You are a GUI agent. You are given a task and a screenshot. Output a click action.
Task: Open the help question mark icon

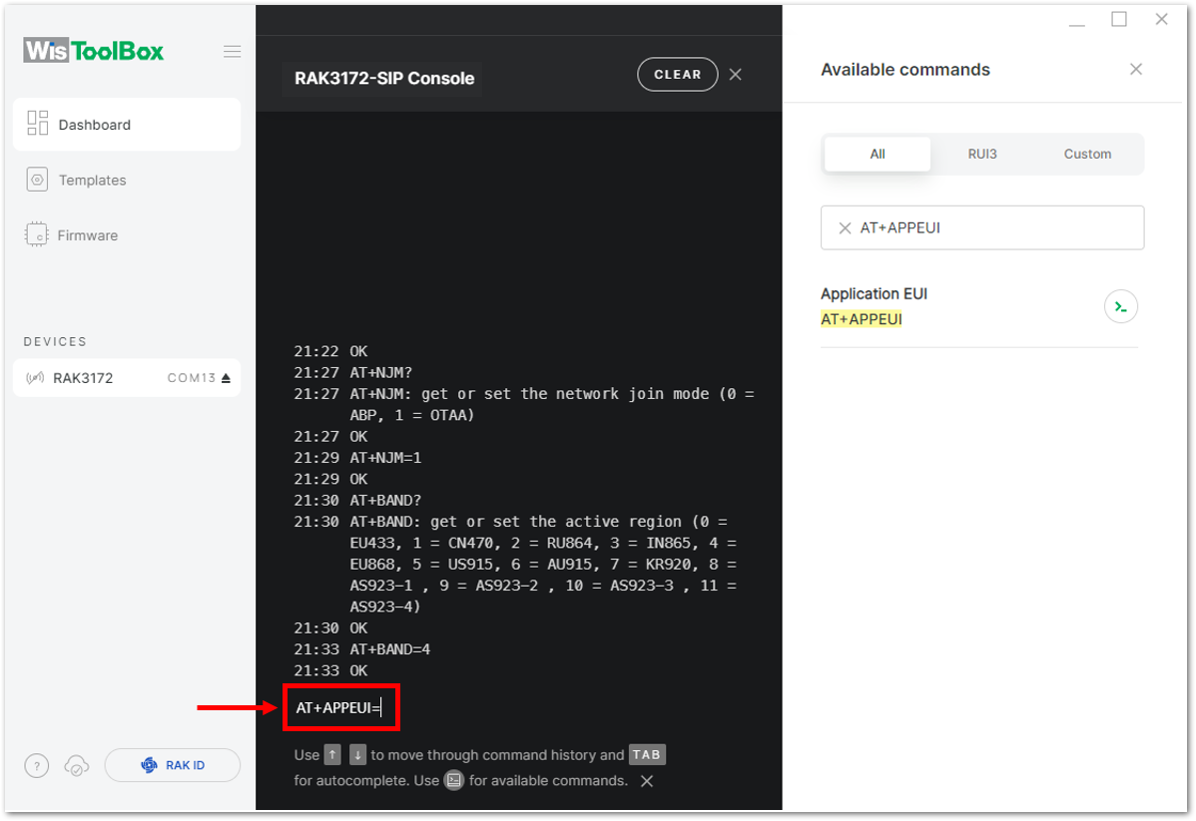[37, 765]
